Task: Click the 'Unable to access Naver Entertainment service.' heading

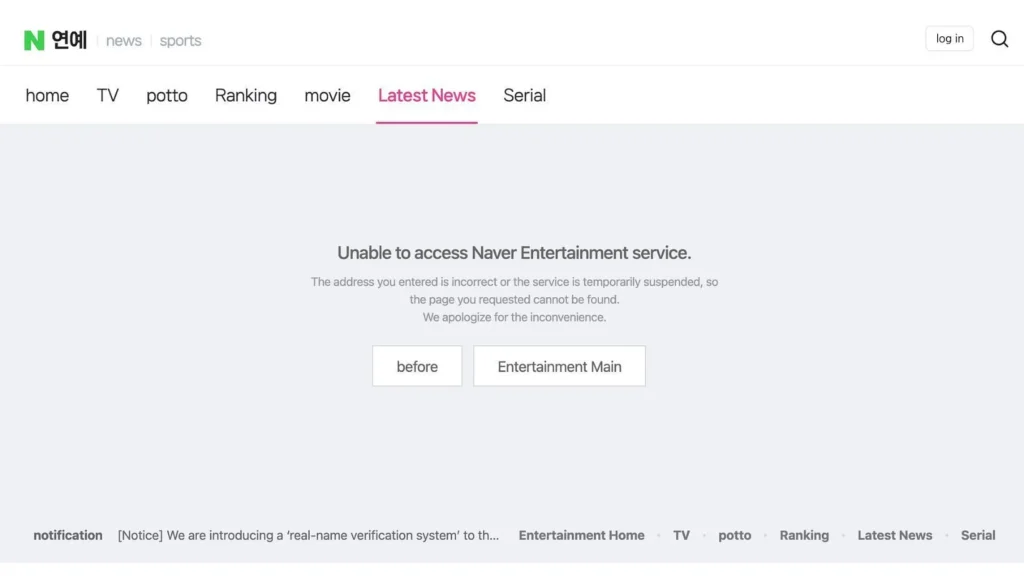Action: (x=514, y=253)
